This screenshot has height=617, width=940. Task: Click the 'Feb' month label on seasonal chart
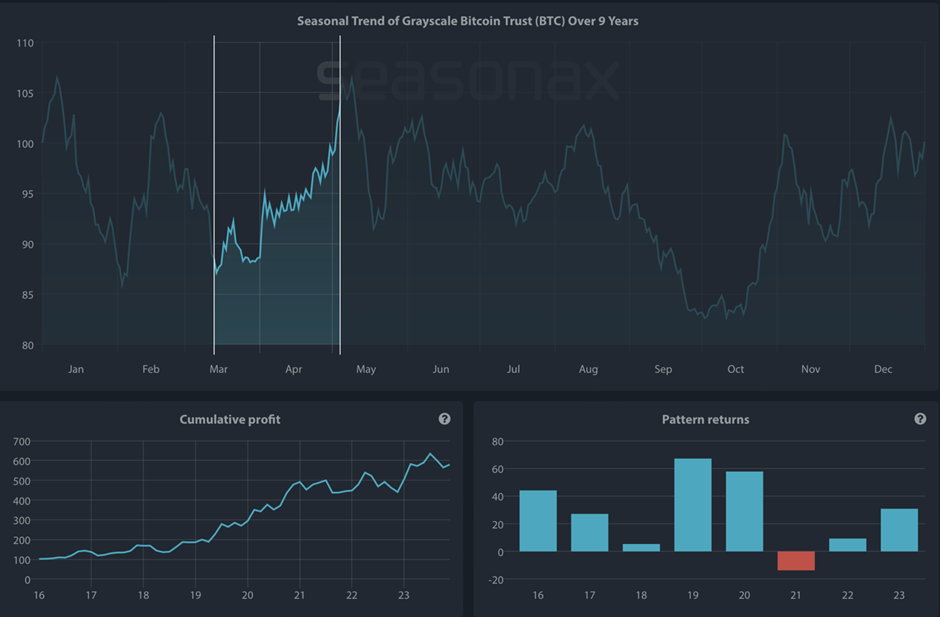[x=150, y=369]
